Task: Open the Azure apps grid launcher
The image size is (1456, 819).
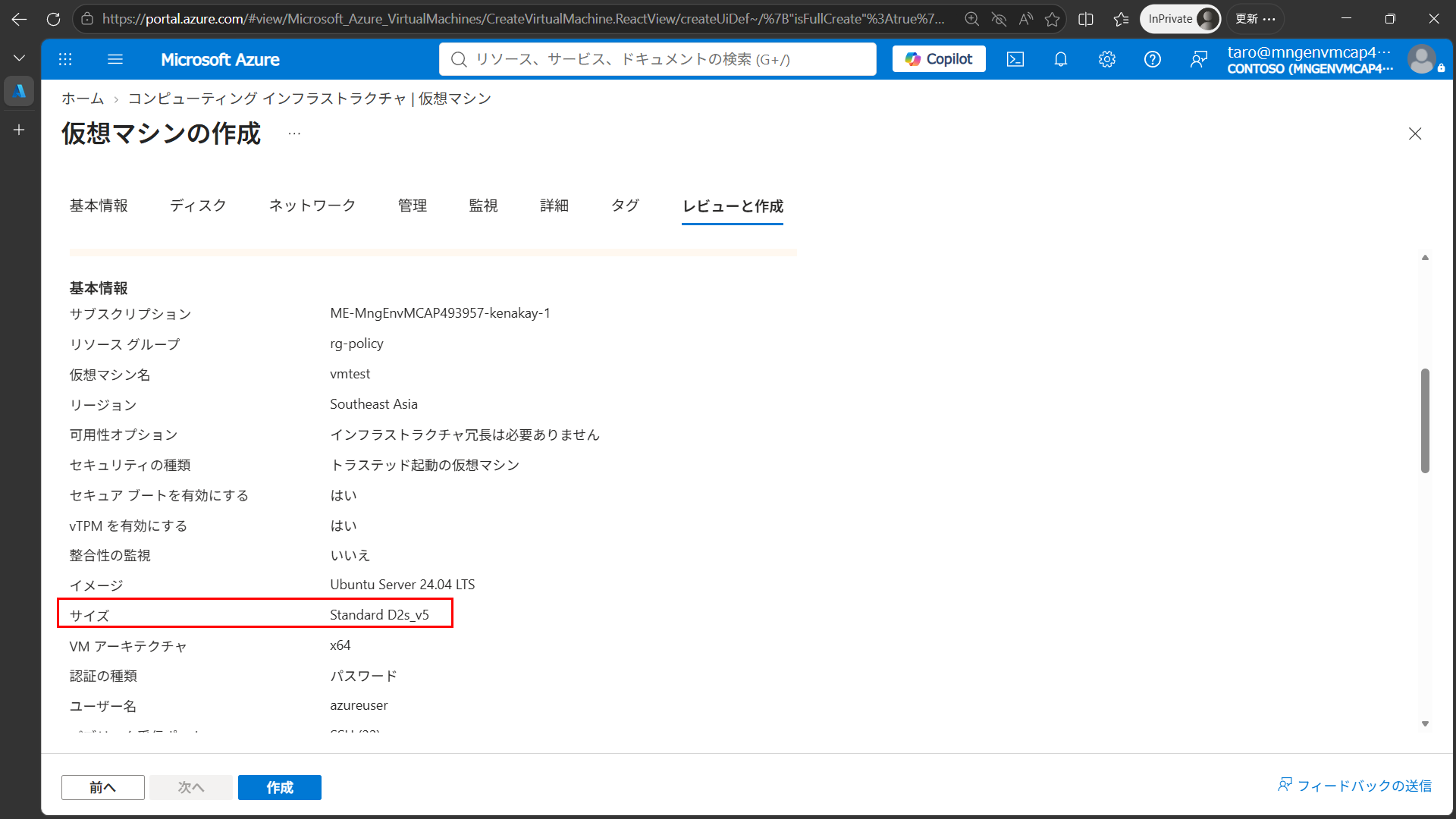Action: (x=65, y=59)
